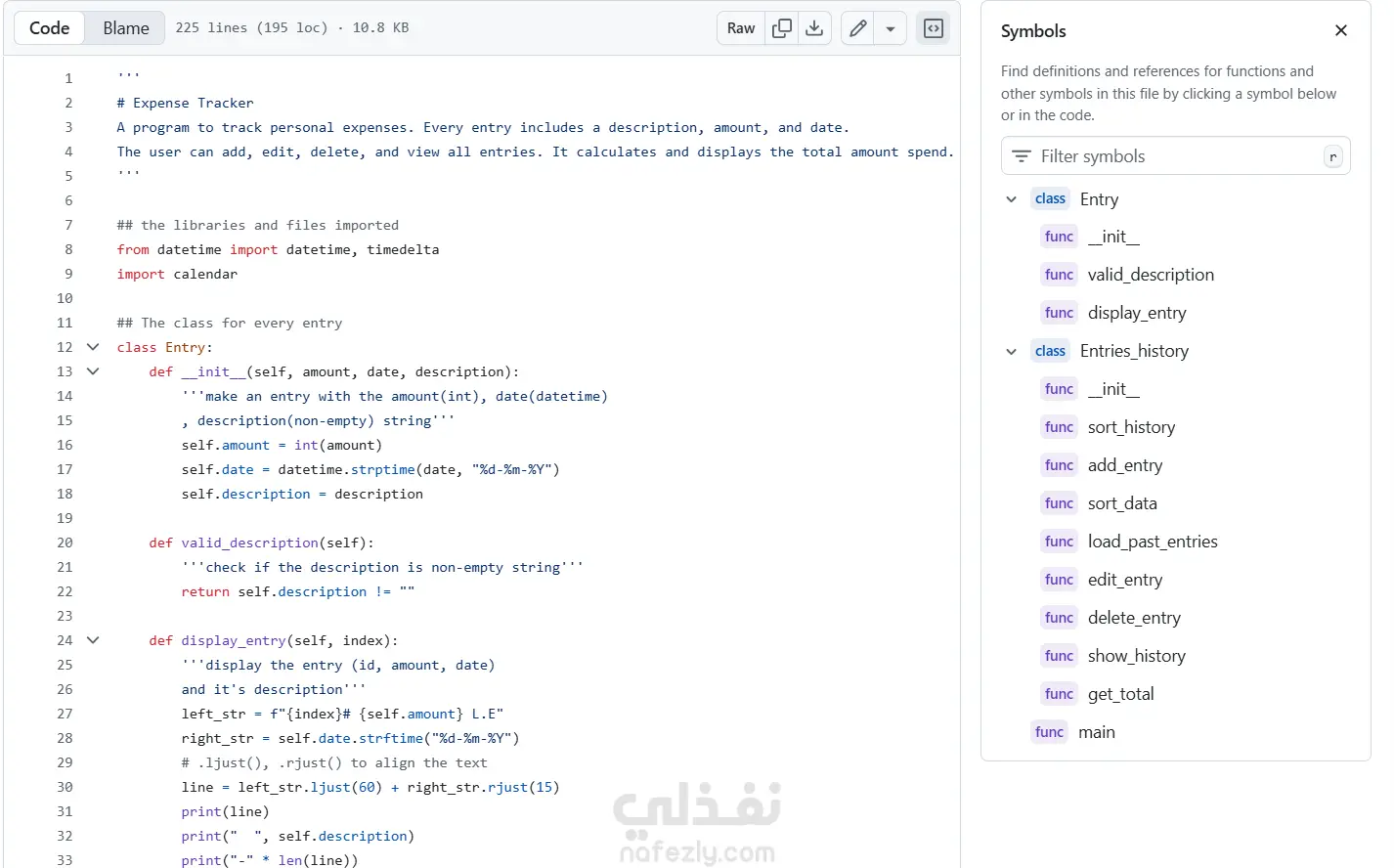The width and height of the screenshot is (1394, 868).
Task: Go to display_entry function symbol
Action: pyautogui.click(x=1137, y=313)
